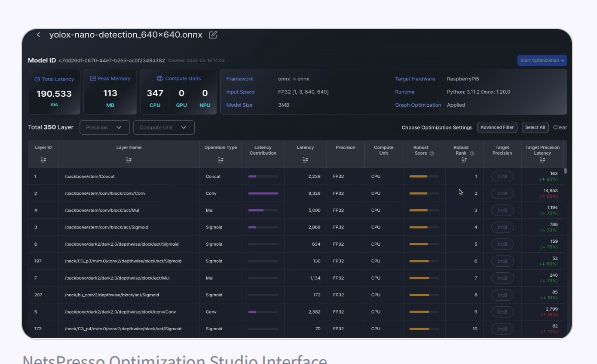Image resolution: width=597 pixels, height=364 pixels.
Task: Click the chip icon beside Compute Units
Action: [x=160, y=78]
